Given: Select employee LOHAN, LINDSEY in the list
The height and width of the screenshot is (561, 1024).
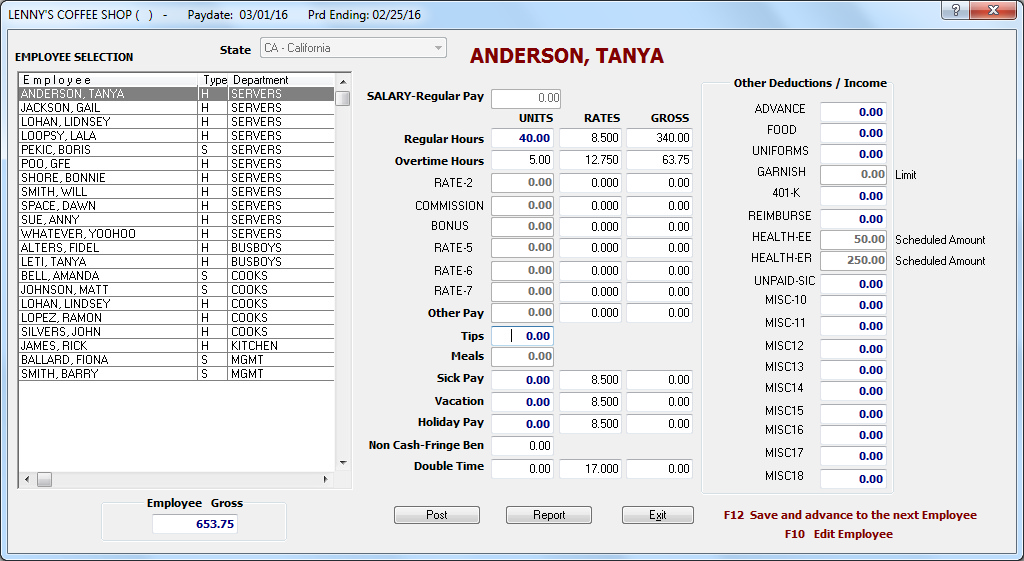Looking at the screenshot, I should [x=176, y=304].
